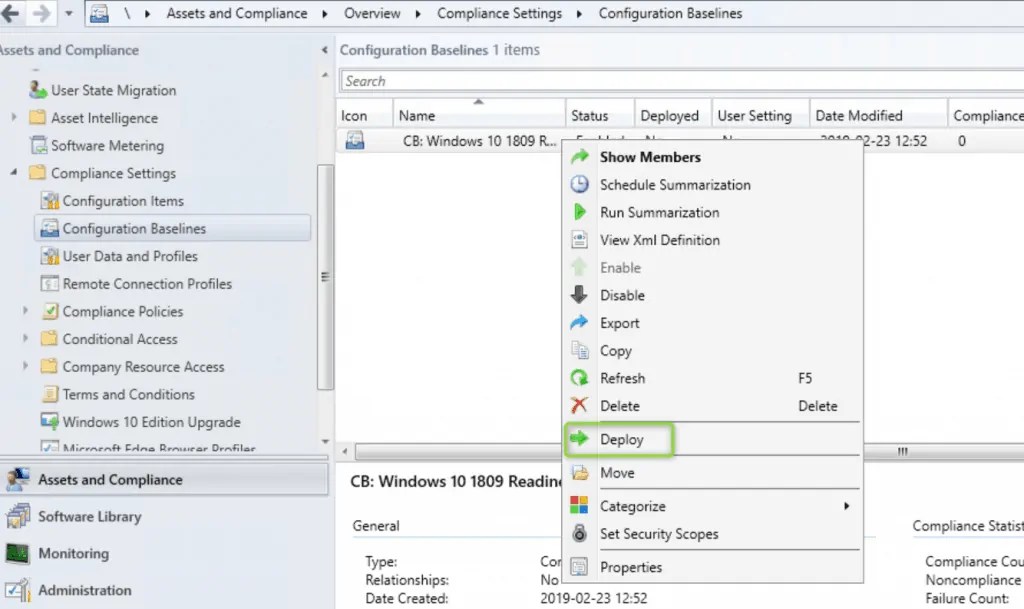The image size is (1024, 609).
Task: Click the back navigation arrow icon
Action: coord(10,13)
